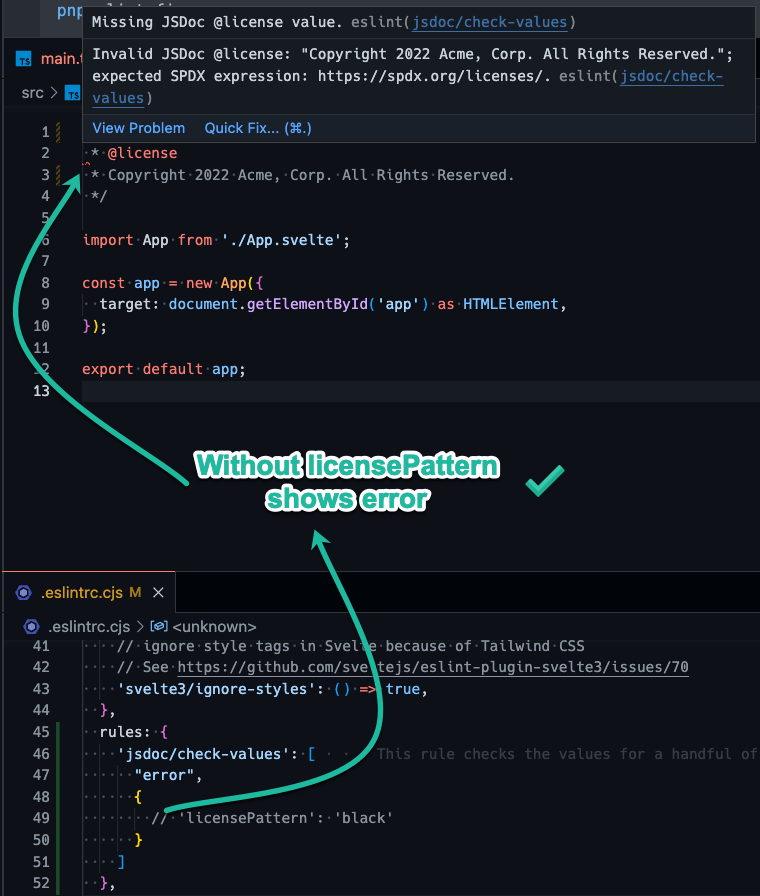Open GitHub issues URL in comment

(x=433, y=667)
